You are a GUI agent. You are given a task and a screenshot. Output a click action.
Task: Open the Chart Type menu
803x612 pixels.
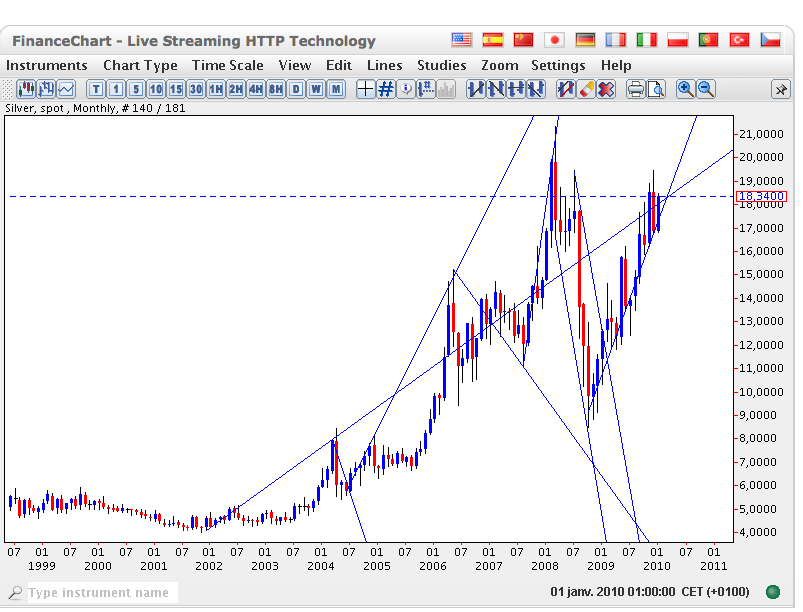[x=140, y=65]
